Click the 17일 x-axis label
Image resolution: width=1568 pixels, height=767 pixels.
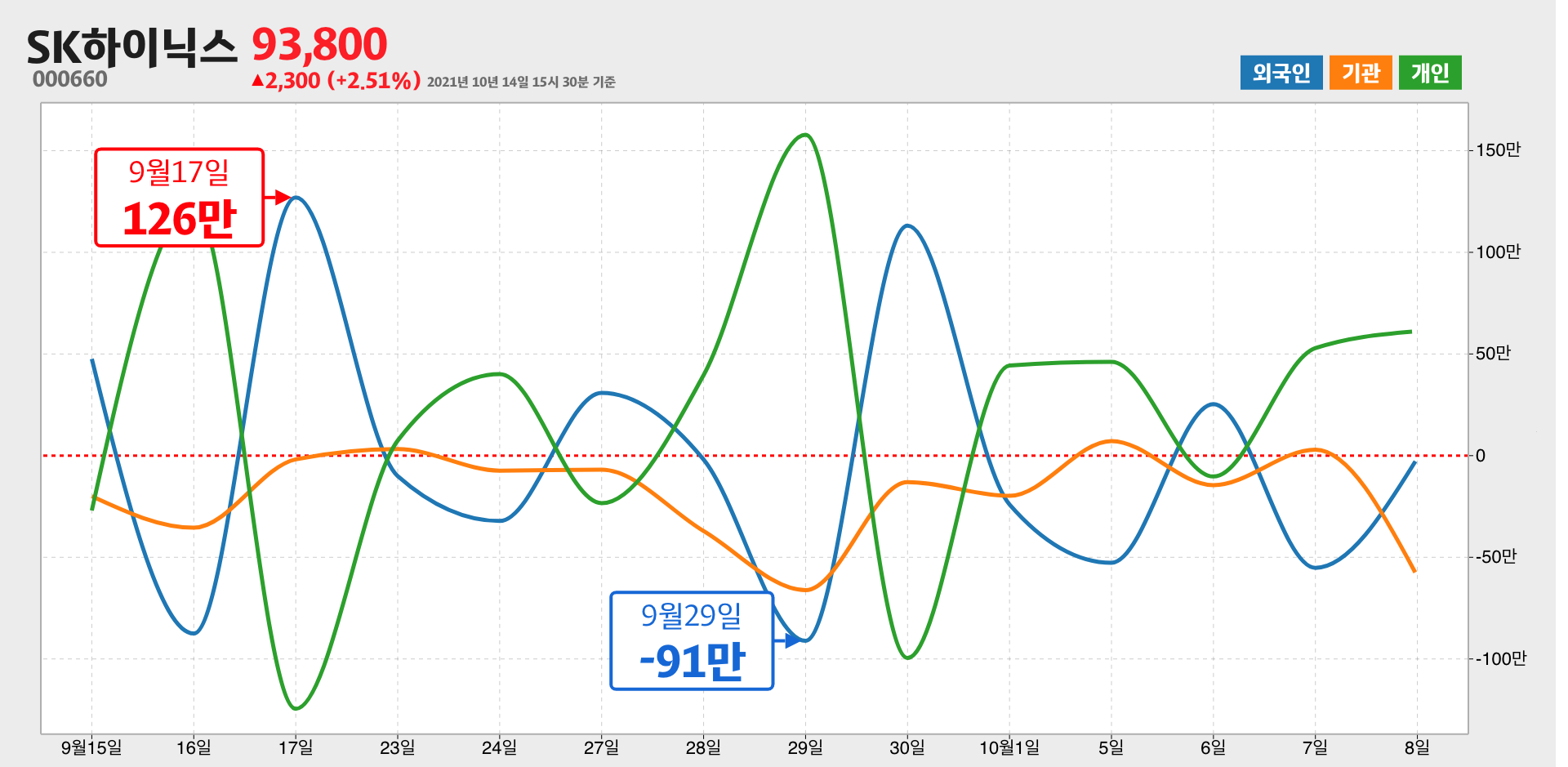296,747
